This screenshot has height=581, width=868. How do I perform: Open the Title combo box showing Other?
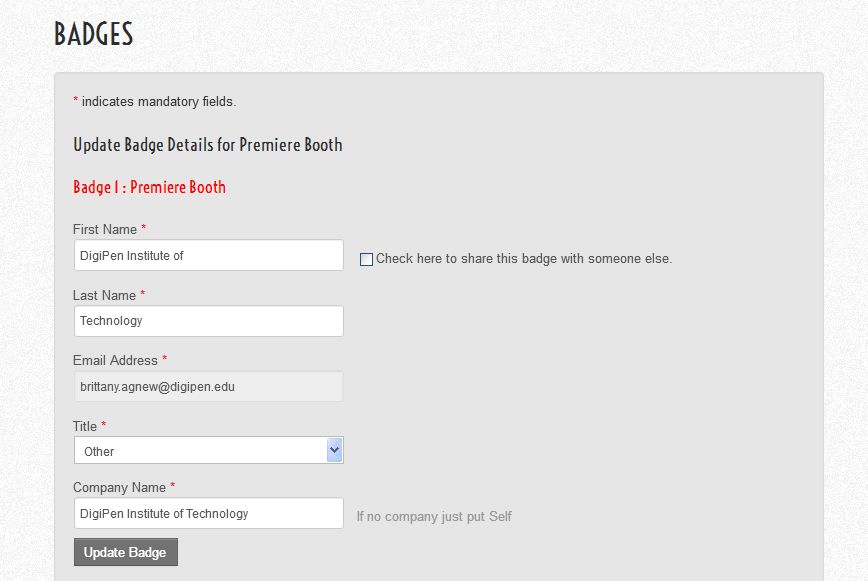tap(200, 451)
